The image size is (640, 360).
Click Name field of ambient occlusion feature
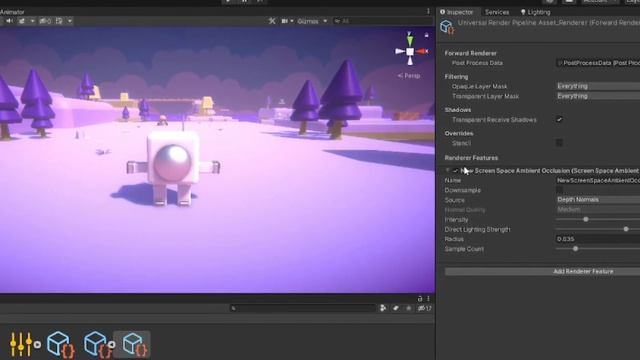point(598,180)
